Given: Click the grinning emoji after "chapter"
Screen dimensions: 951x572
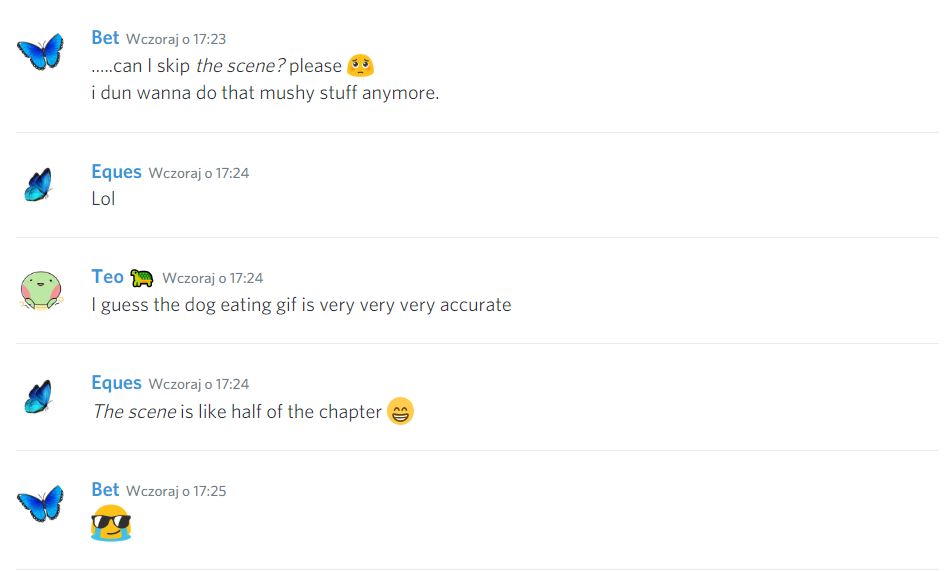Looking at the screenshot, I should 400,411.
